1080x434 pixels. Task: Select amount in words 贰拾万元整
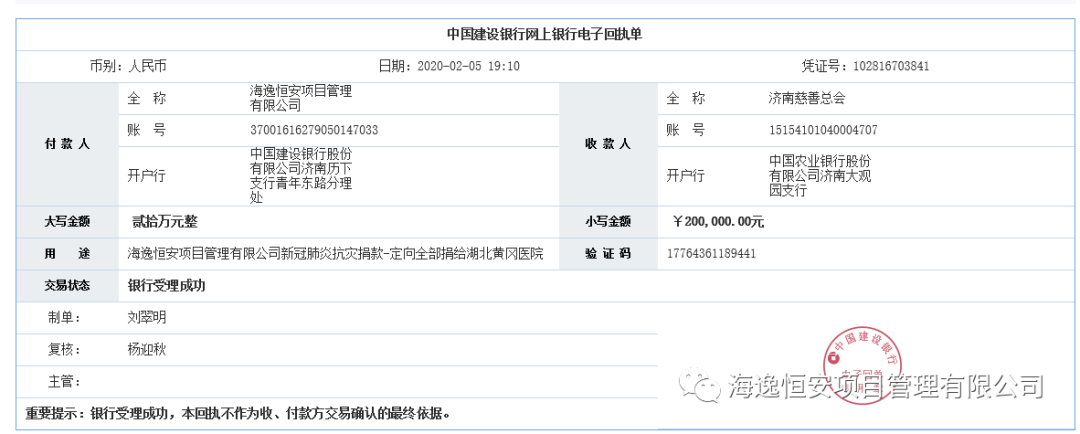[165, 222]
